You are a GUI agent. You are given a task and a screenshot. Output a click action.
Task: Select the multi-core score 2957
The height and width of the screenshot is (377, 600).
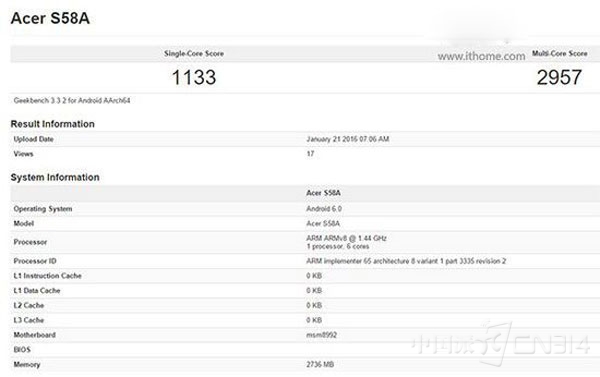click(x=559, y=77)
